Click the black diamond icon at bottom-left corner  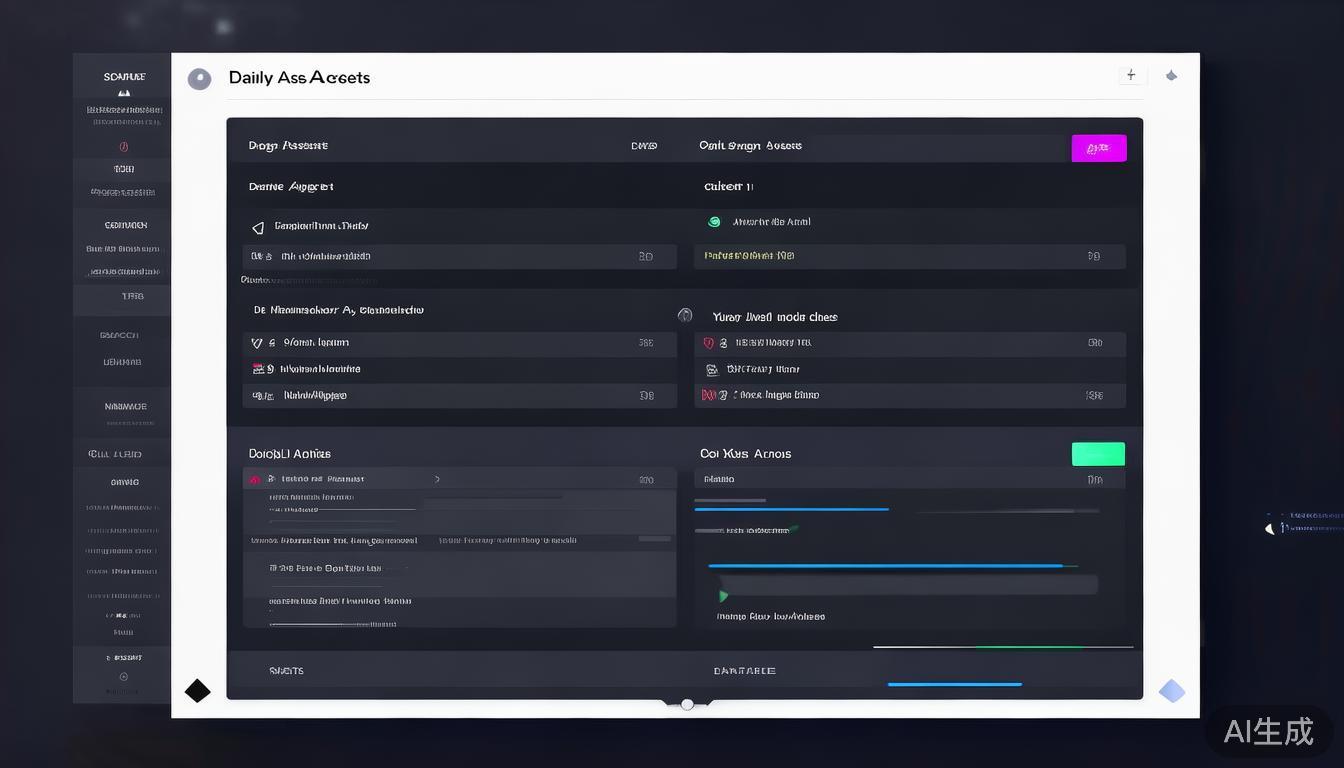point(198,690)
